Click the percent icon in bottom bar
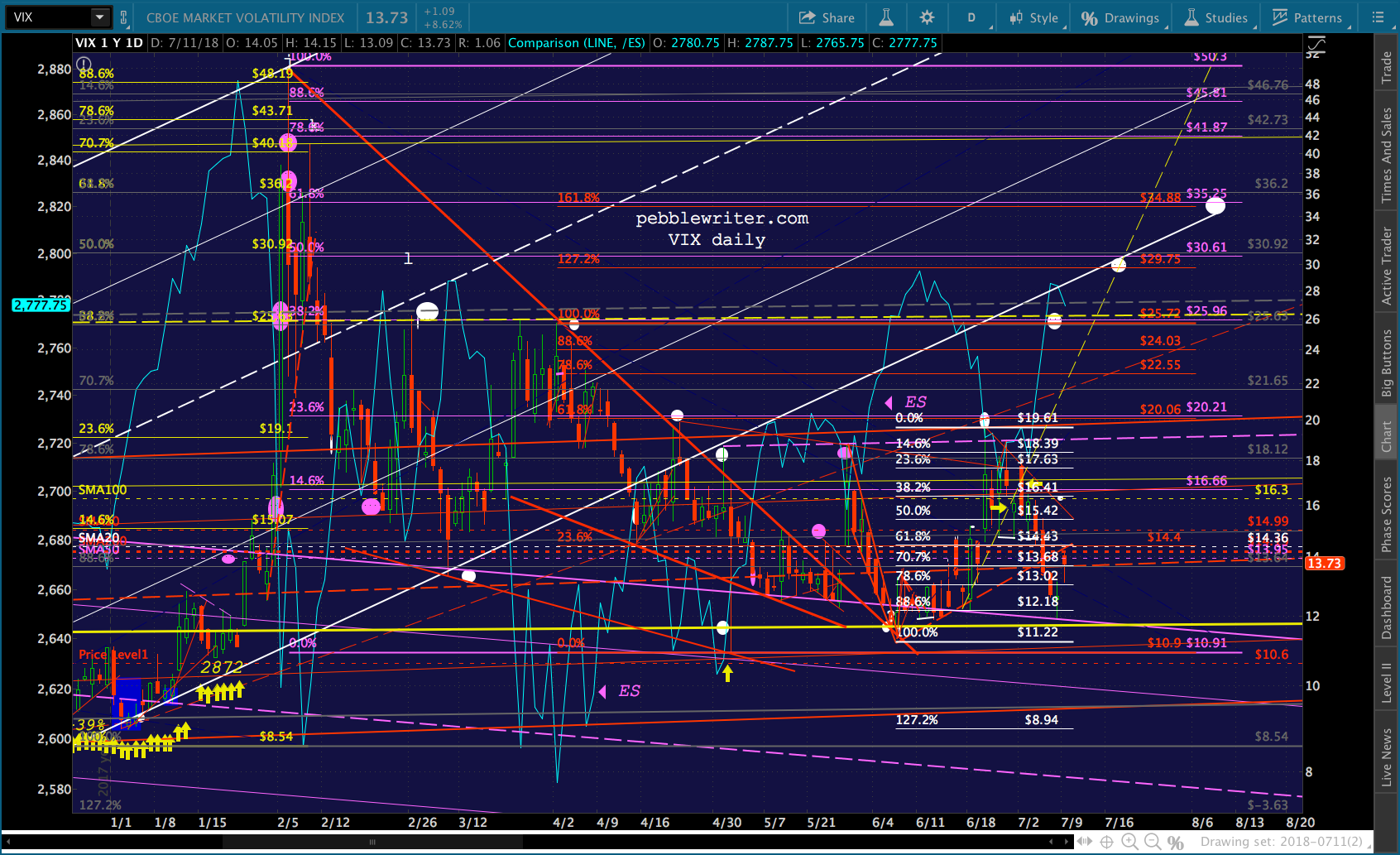1400x855 pixels. tap(1175, 843)
